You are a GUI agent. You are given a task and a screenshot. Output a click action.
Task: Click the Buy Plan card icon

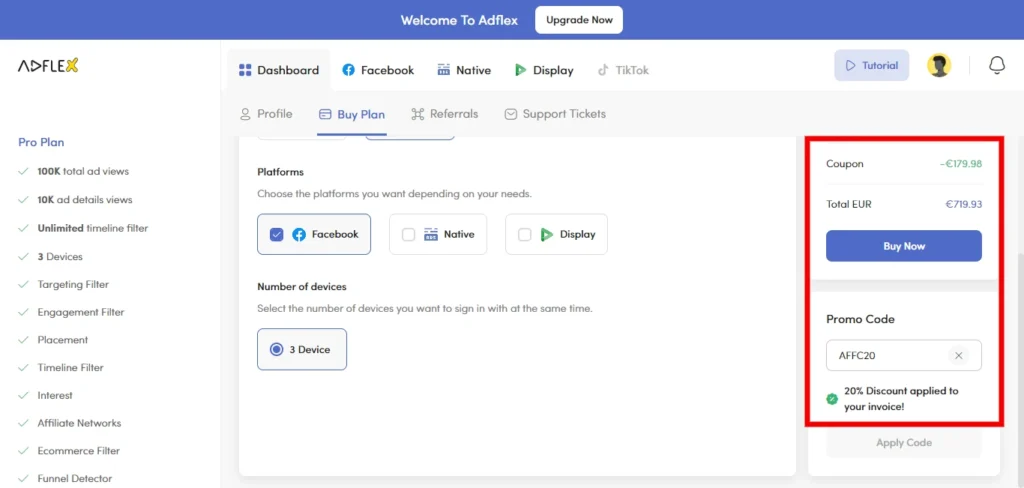pos(325,114)
